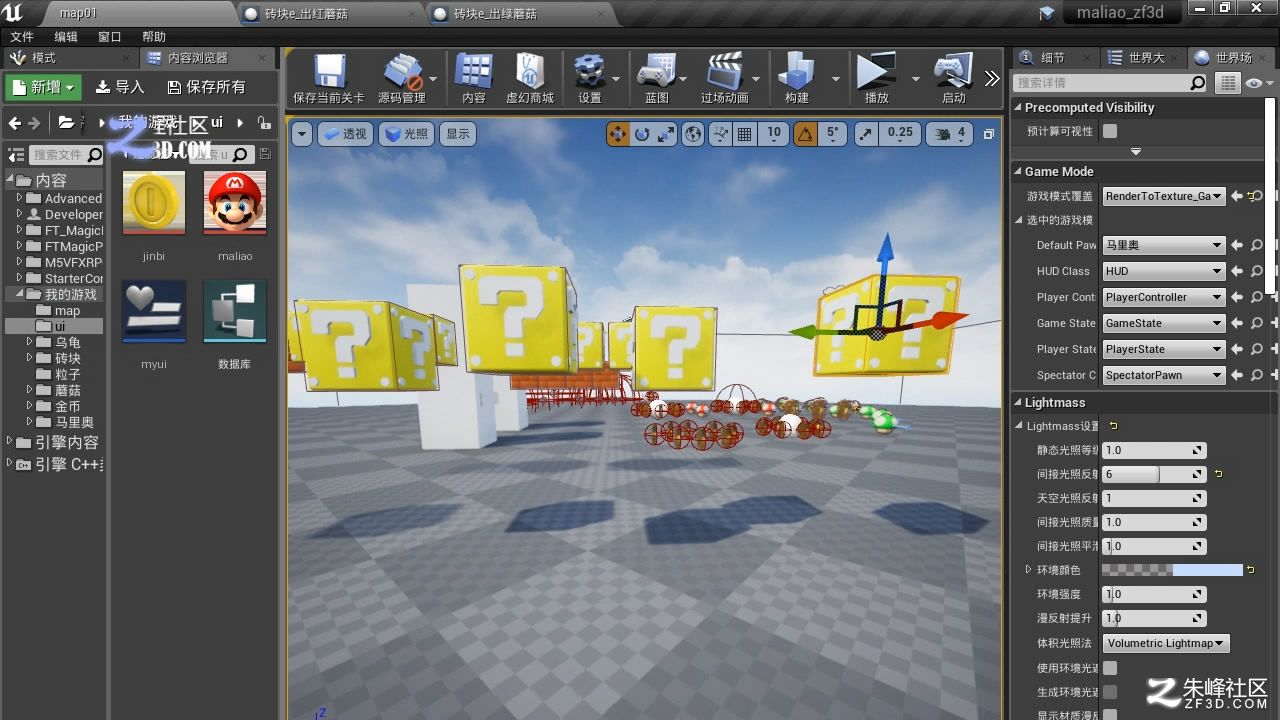Viewport: 1280px width, 720px height.
Task: Select the maliao Mario asset thumbnail
Action: click(x=235, y=204)
